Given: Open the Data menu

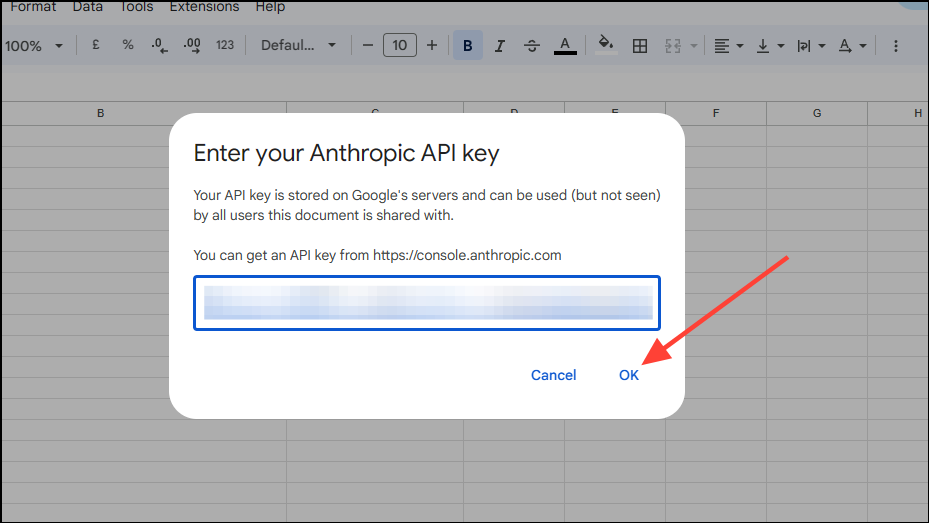Looking at the screenshot, I should coord(88,7).
